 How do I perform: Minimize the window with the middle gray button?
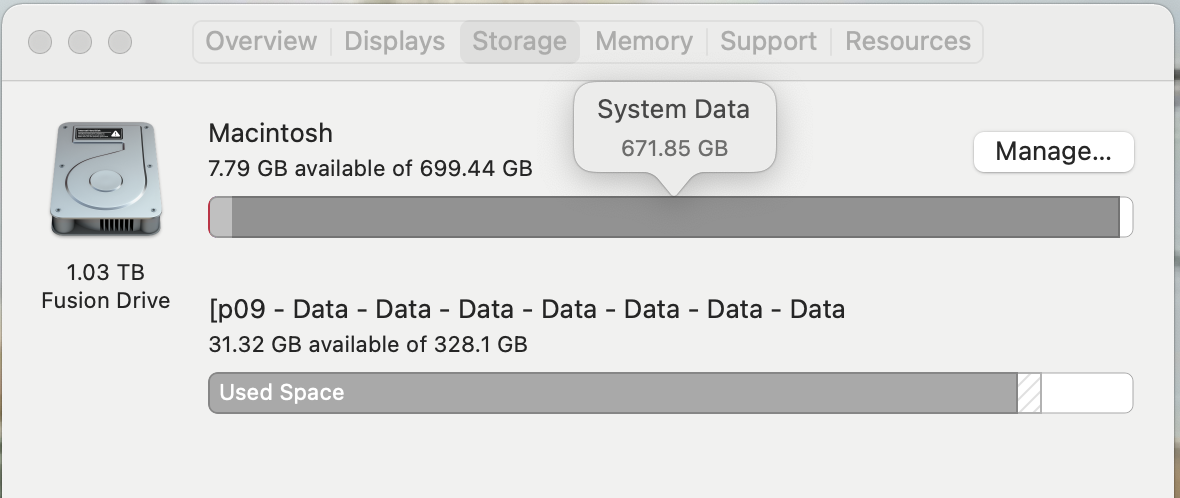click(80, 42)
